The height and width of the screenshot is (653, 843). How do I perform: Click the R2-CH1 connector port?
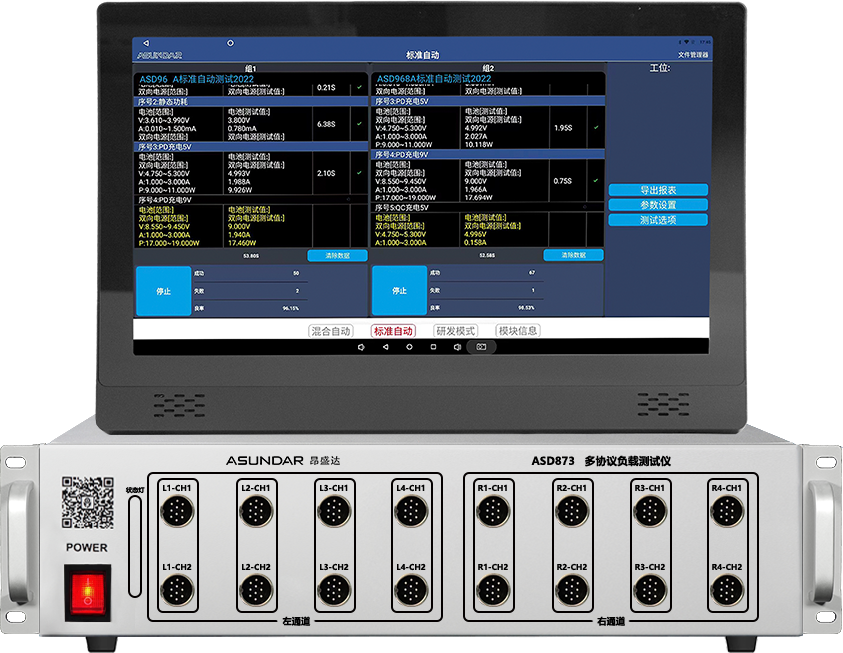571,511
